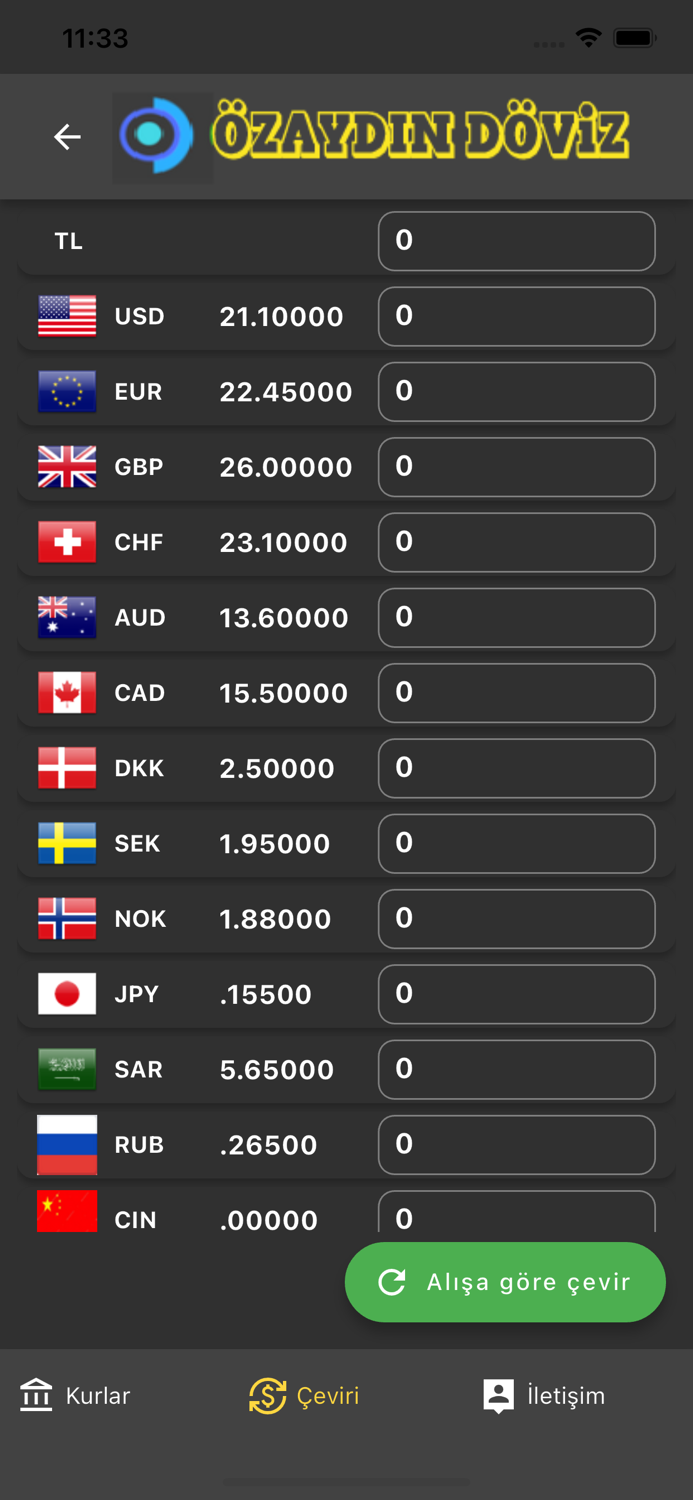Tap the GBP amount input field
693x1500 pixels.
point(516,467)
